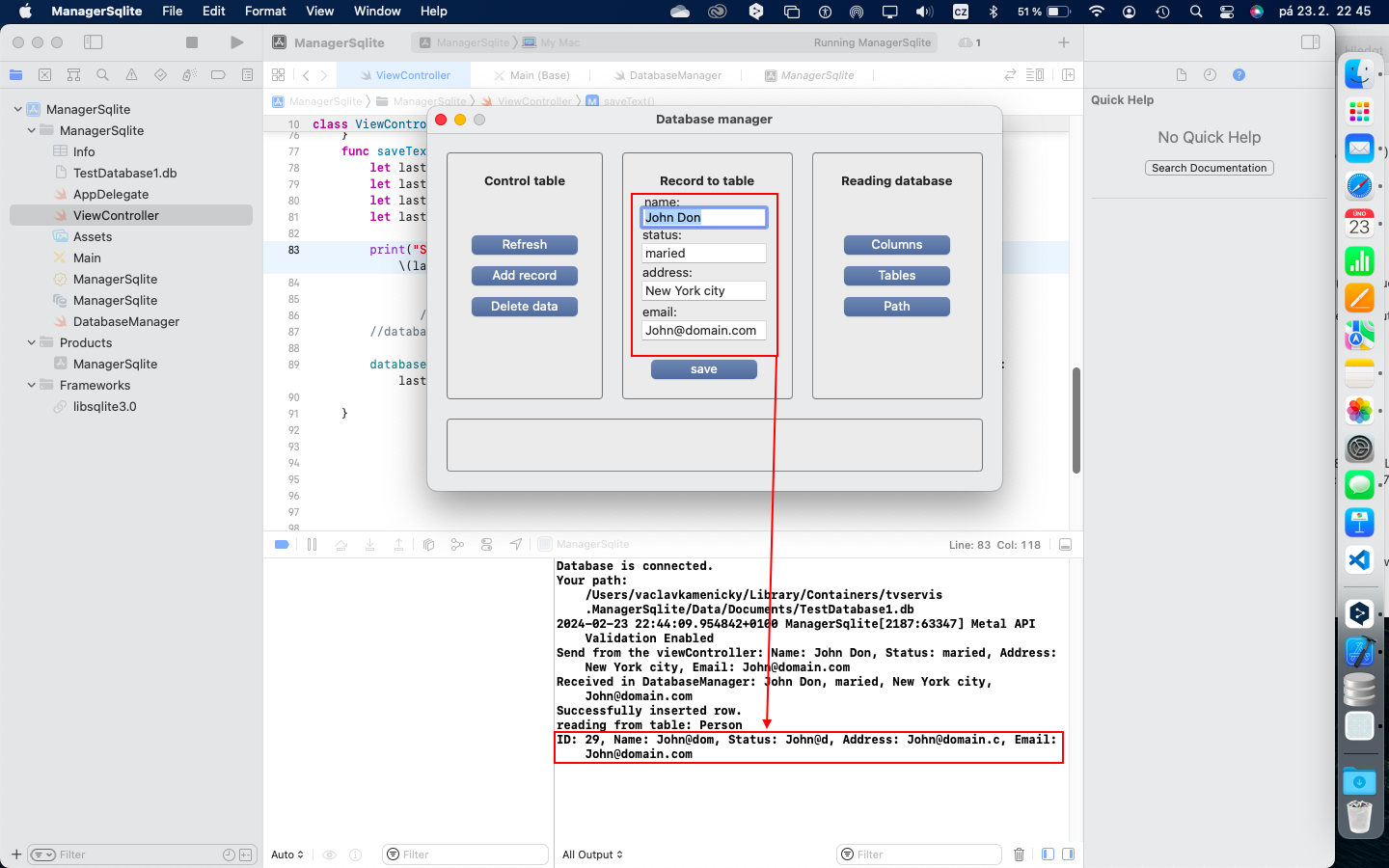Click Search Documentation button

(x=1210, y=168)
